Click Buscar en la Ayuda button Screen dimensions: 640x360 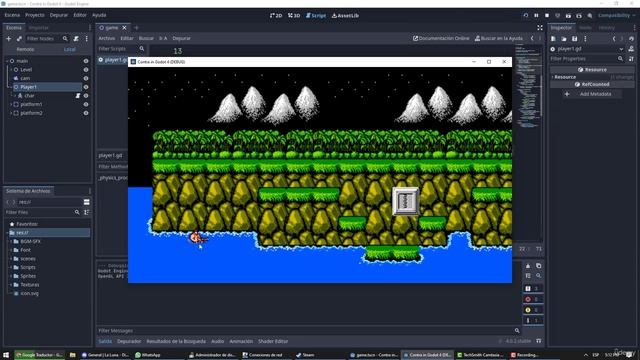(498, 38)
